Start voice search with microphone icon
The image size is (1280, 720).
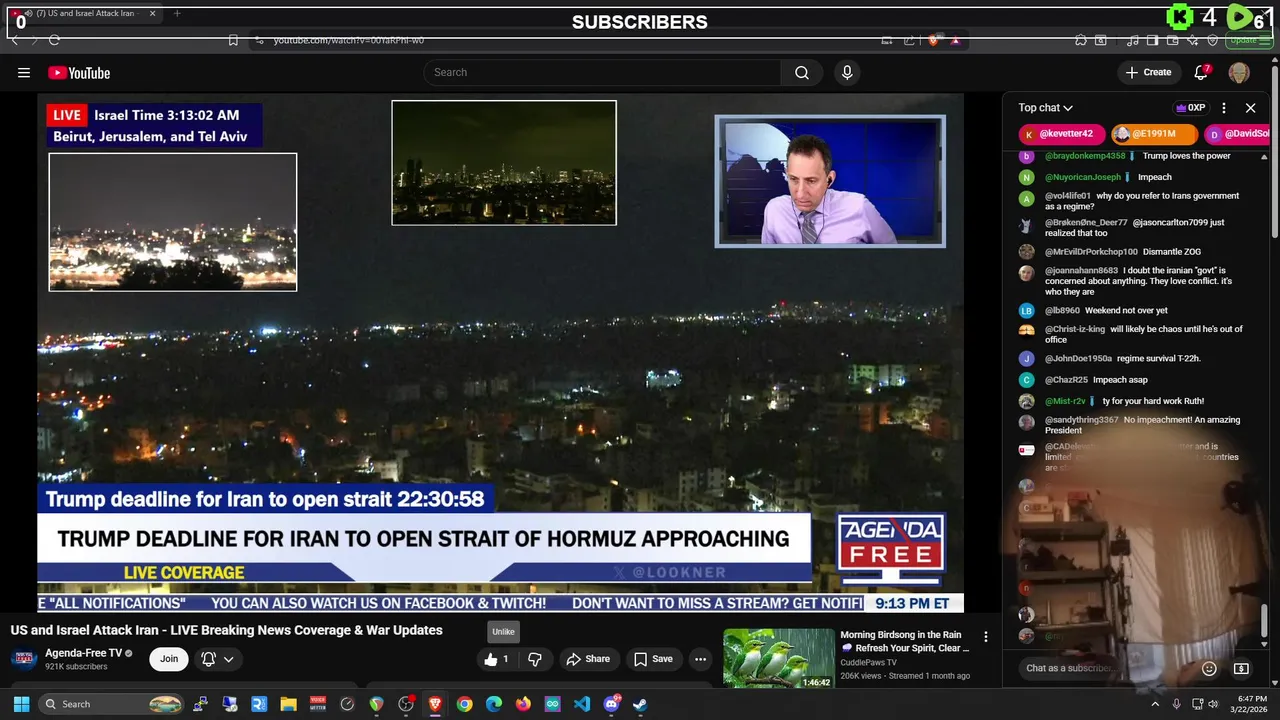pyautogui.click(x=847, y=72)
